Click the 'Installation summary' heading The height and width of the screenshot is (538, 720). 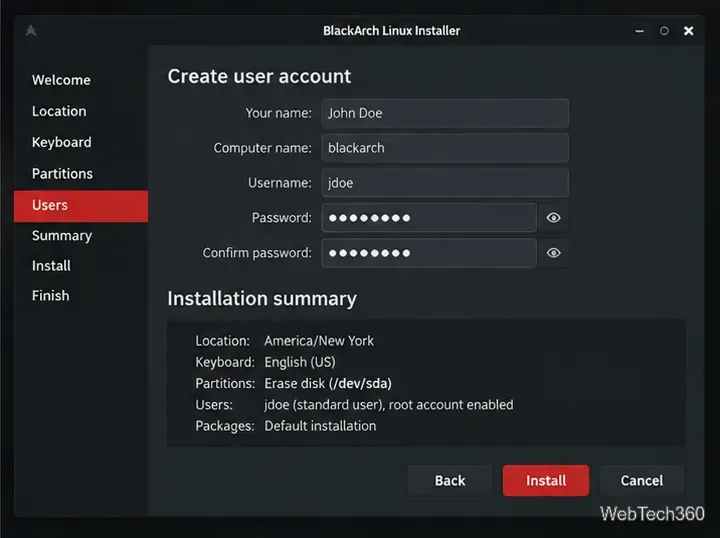(x=262, y=299)
